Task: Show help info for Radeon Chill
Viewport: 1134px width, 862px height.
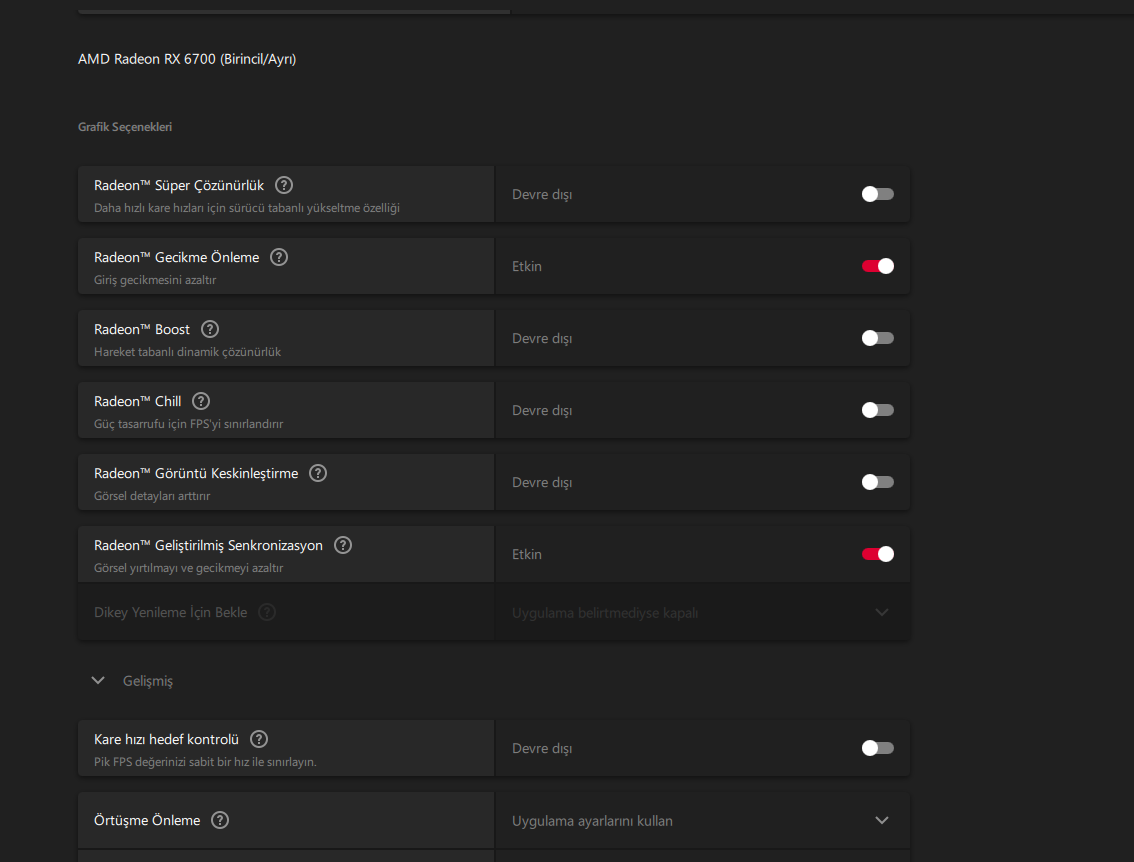Action: pyautogui.click(x=201, y=401)
